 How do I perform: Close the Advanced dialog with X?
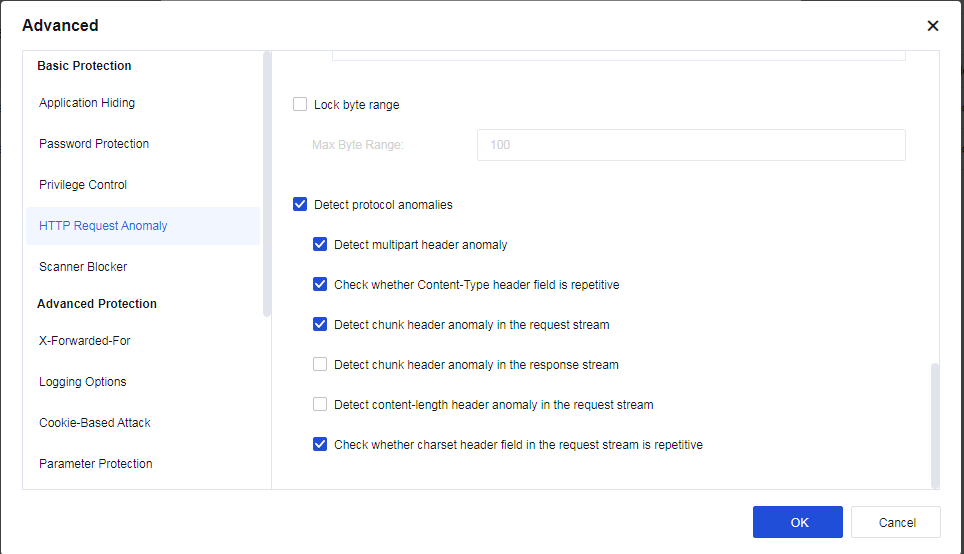coord(932,26)
